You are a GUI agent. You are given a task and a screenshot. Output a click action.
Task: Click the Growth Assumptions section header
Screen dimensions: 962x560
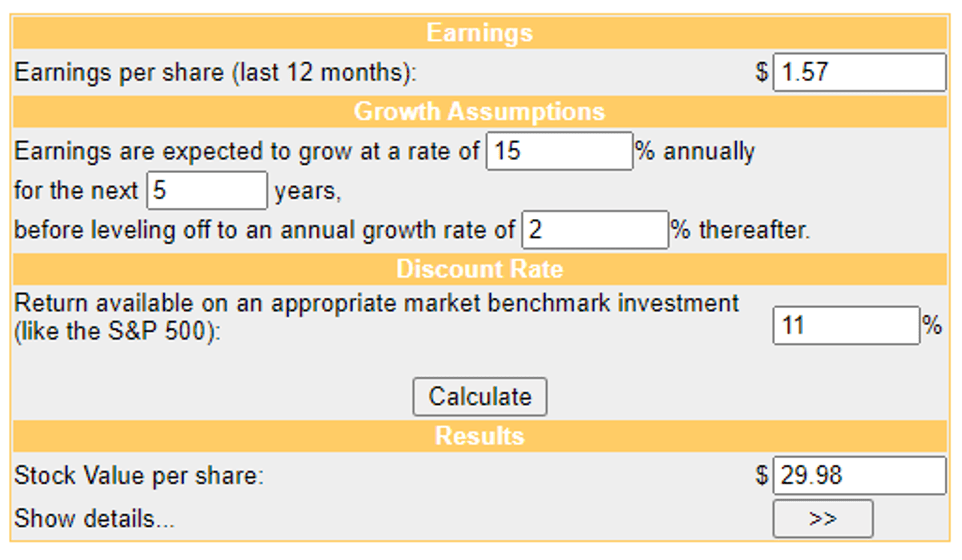479,111
